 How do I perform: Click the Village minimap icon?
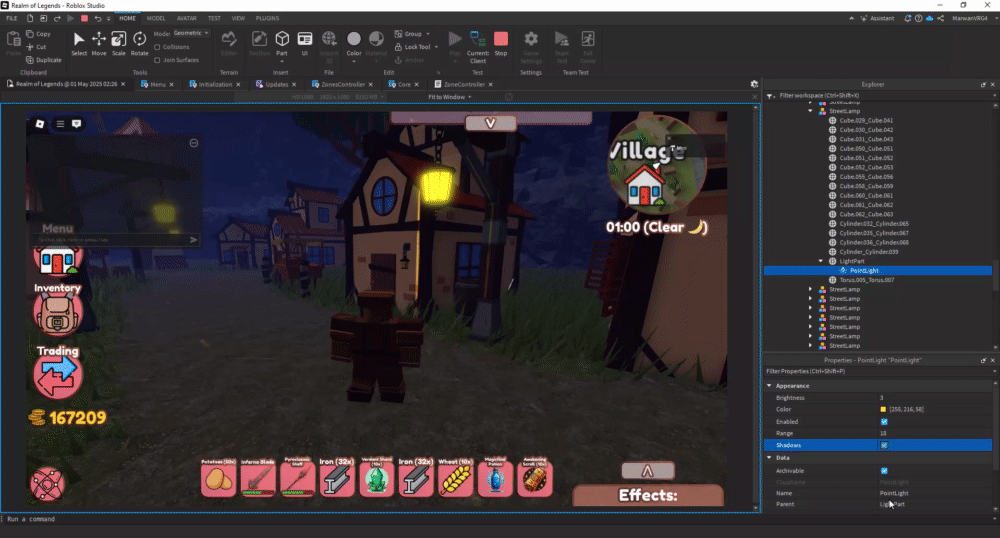656,164
